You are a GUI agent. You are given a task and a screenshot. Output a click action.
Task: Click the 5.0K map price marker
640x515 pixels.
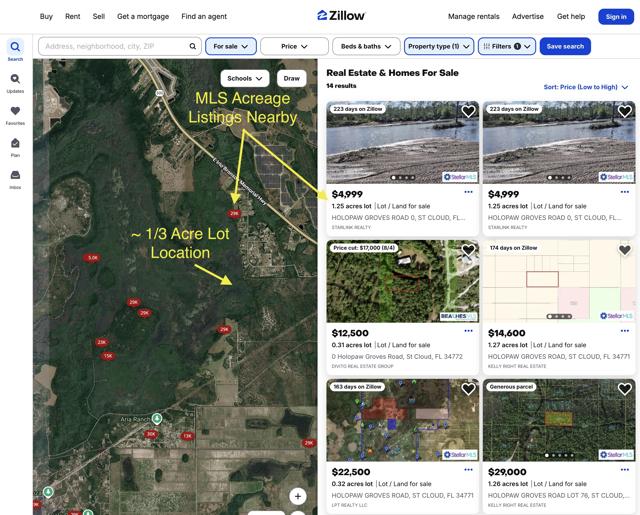click(x=92, y=258)
